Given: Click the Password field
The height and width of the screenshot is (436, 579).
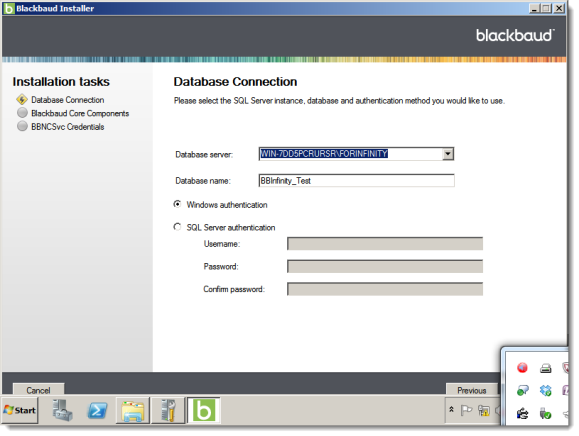Looking at the screenshot, I should [385, 266].
